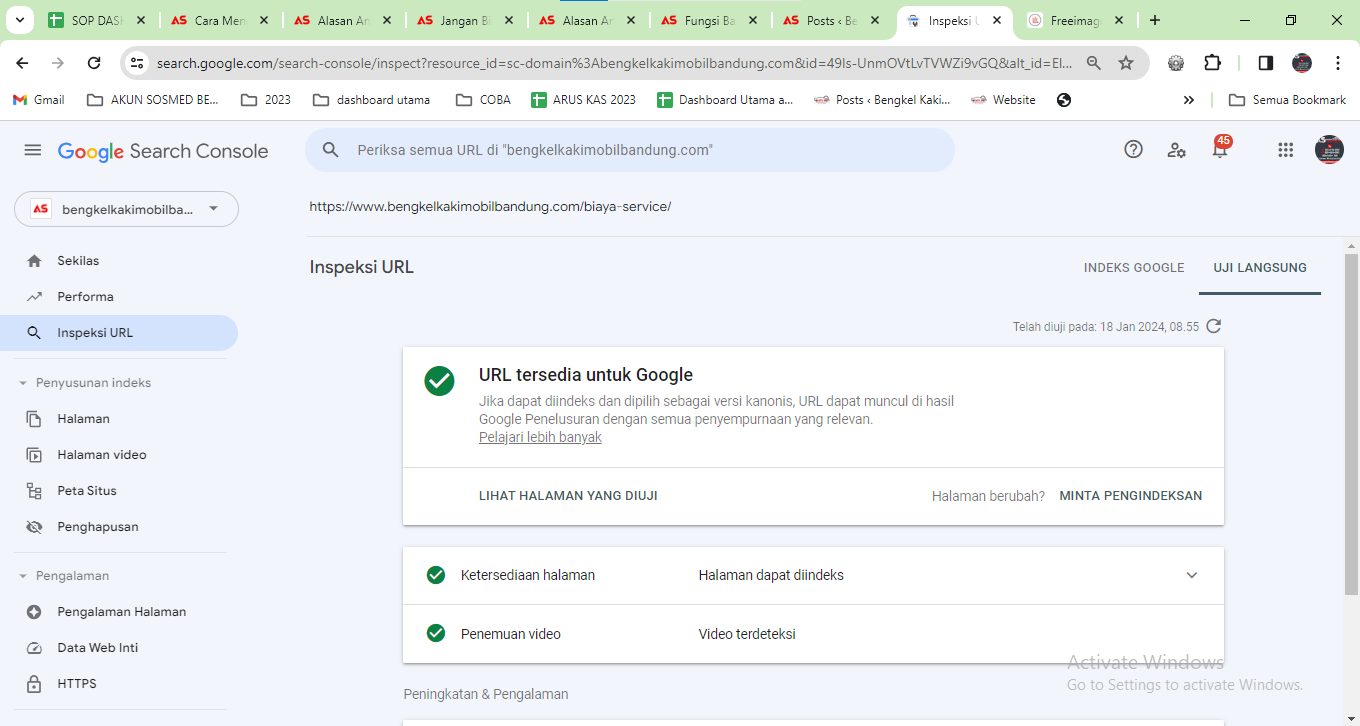Open the dashboard utama bookmark folder

[x=372, y=100]
